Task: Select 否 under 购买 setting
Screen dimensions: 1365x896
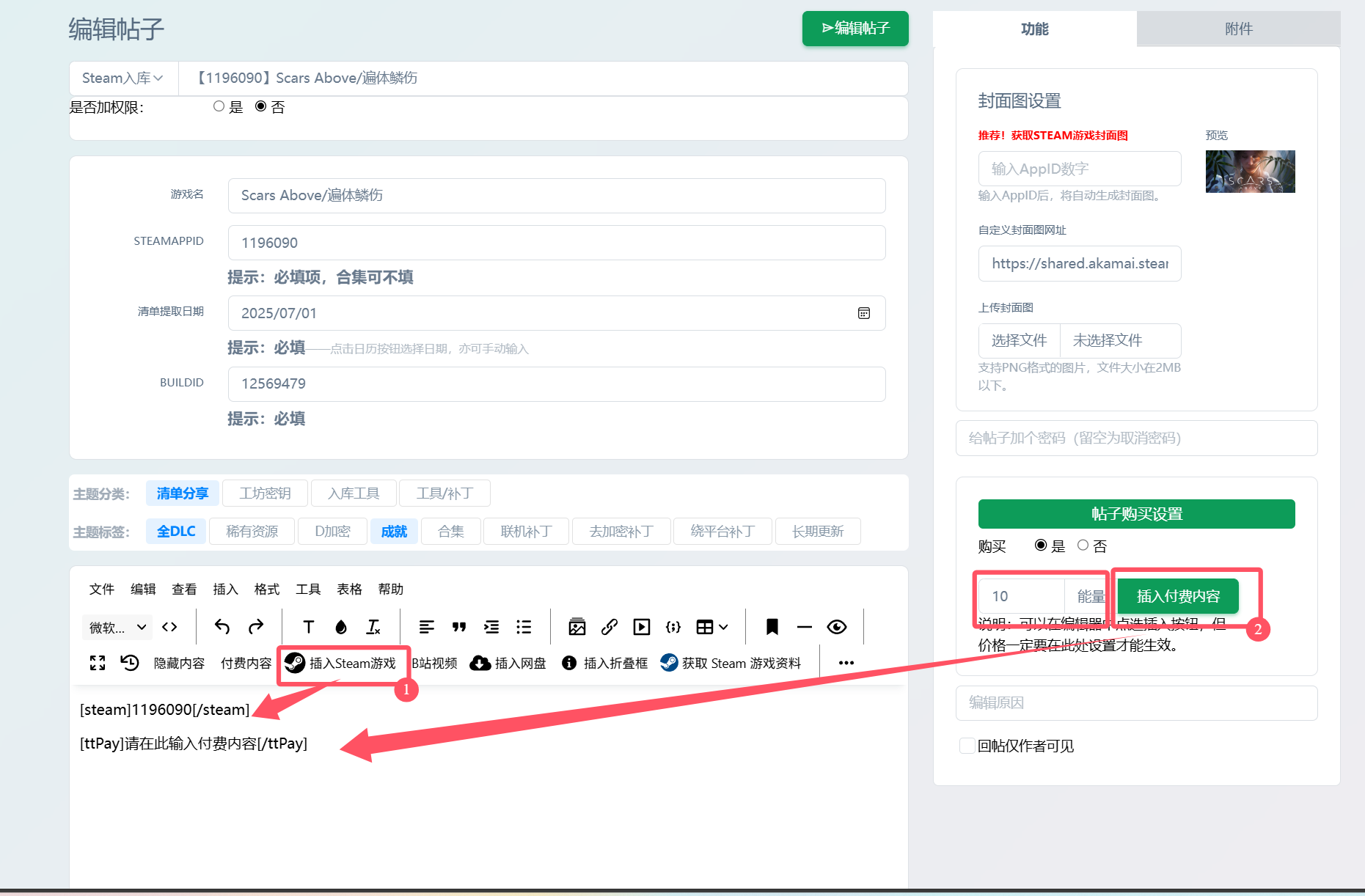Action: [x=1083, y=546]
